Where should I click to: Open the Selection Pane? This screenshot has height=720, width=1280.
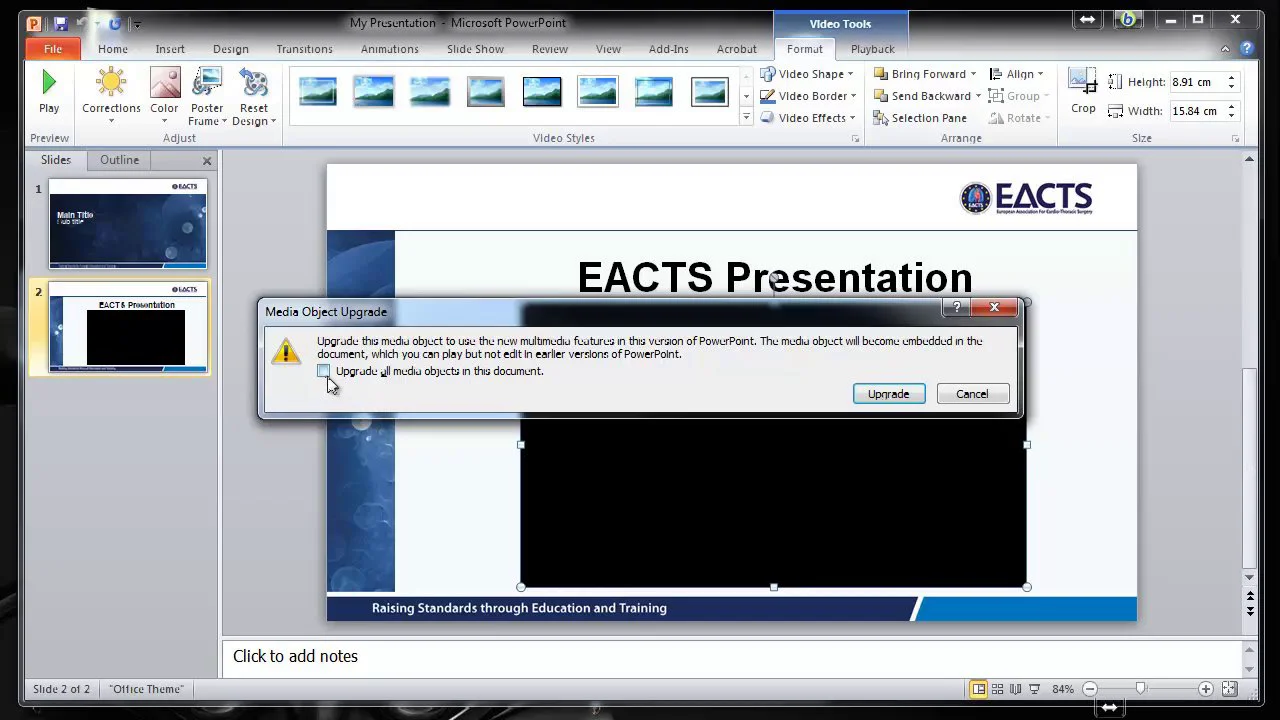(920, 118)
